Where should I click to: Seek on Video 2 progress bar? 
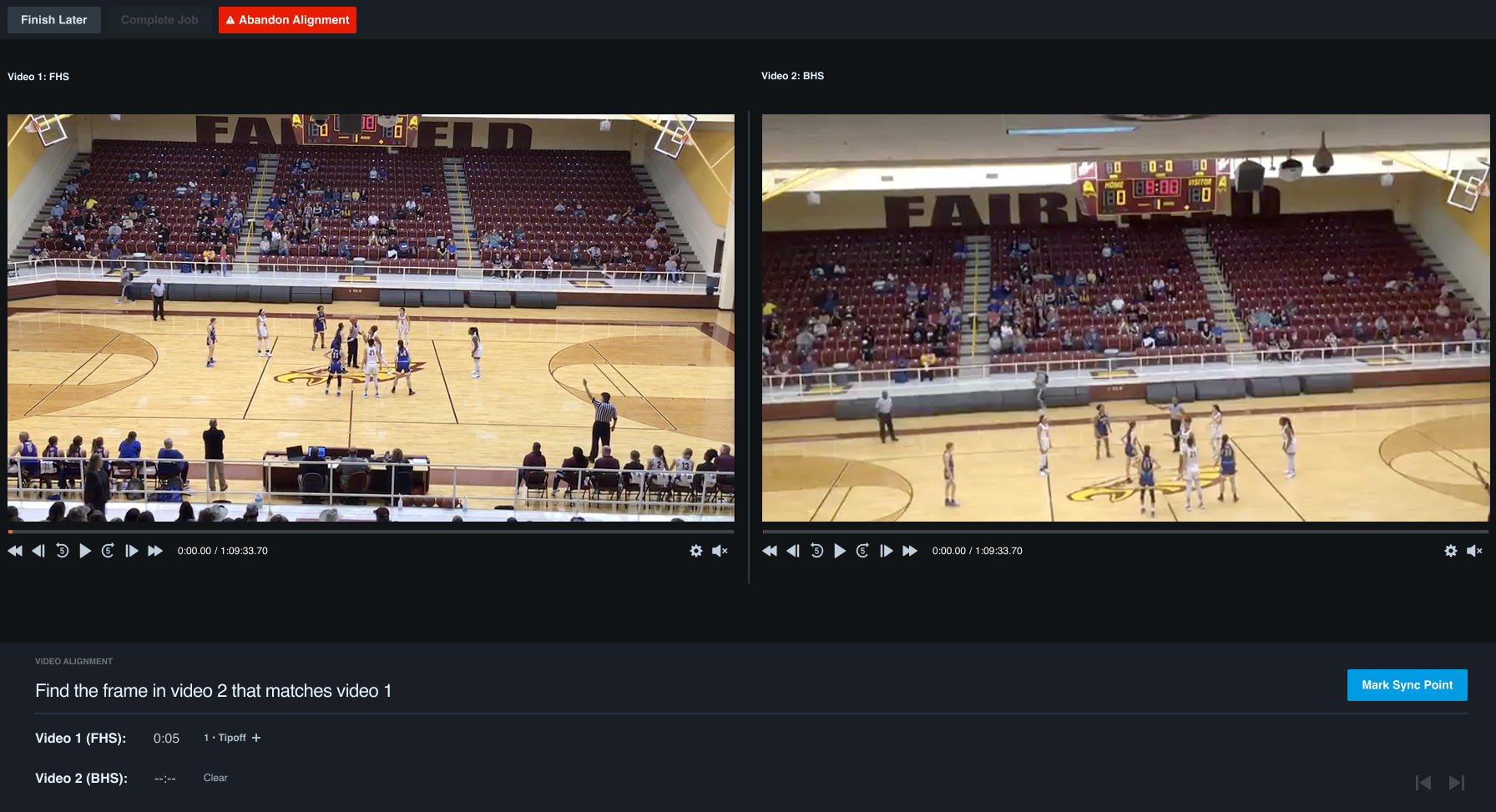point(1125,532)
